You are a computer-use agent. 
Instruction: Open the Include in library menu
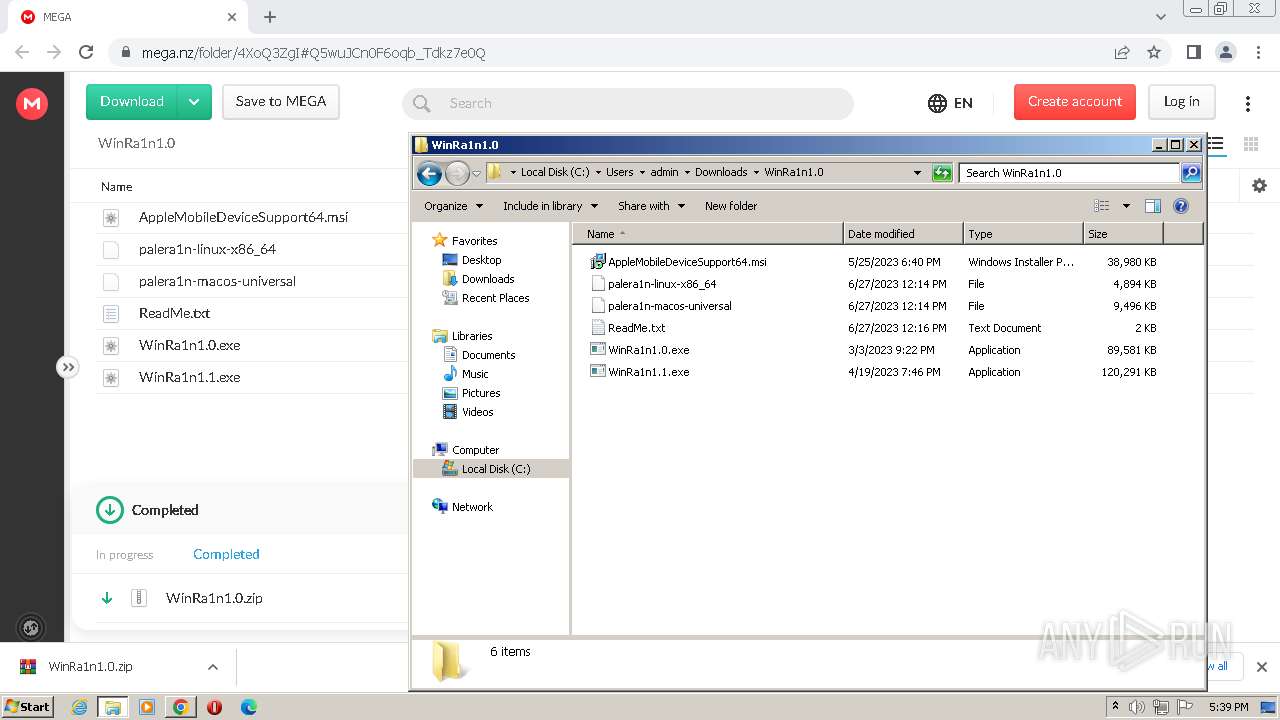(550, 206)
